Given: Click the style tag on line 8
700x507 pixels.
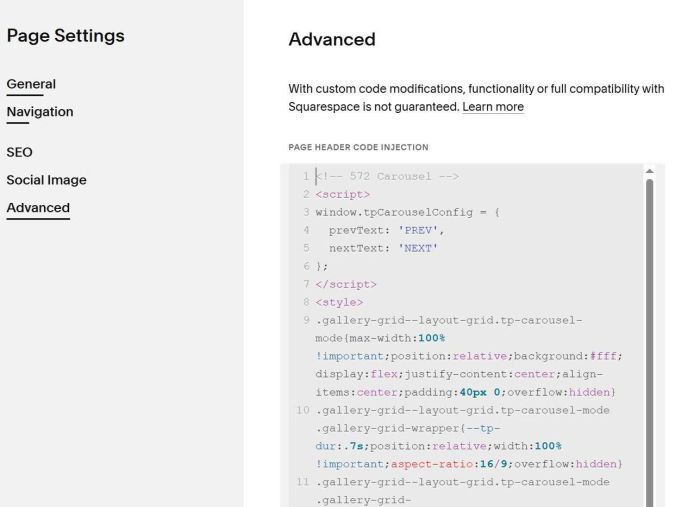Looking at the screenshot, I should (x=339, y=303).
